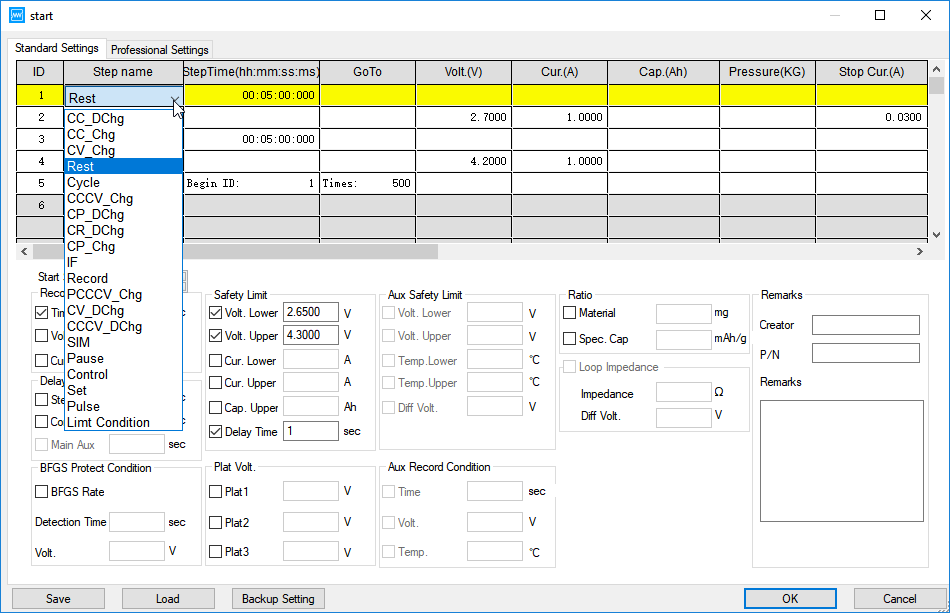This screenshot has width=950, height=613.
Task: Confirm with the OK button
Action: pyautogui.click(x=790, y=598)
